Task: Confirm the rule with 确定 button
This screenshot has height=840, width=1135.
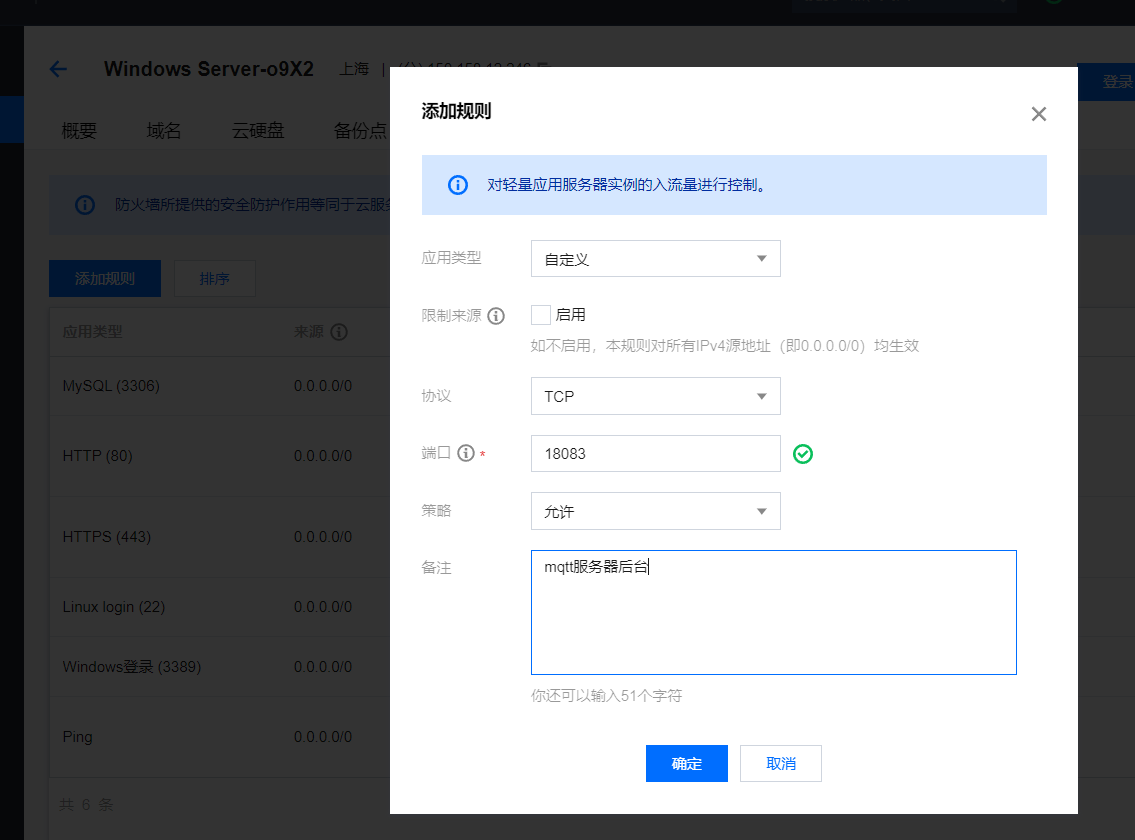Action: pos(686,763)
